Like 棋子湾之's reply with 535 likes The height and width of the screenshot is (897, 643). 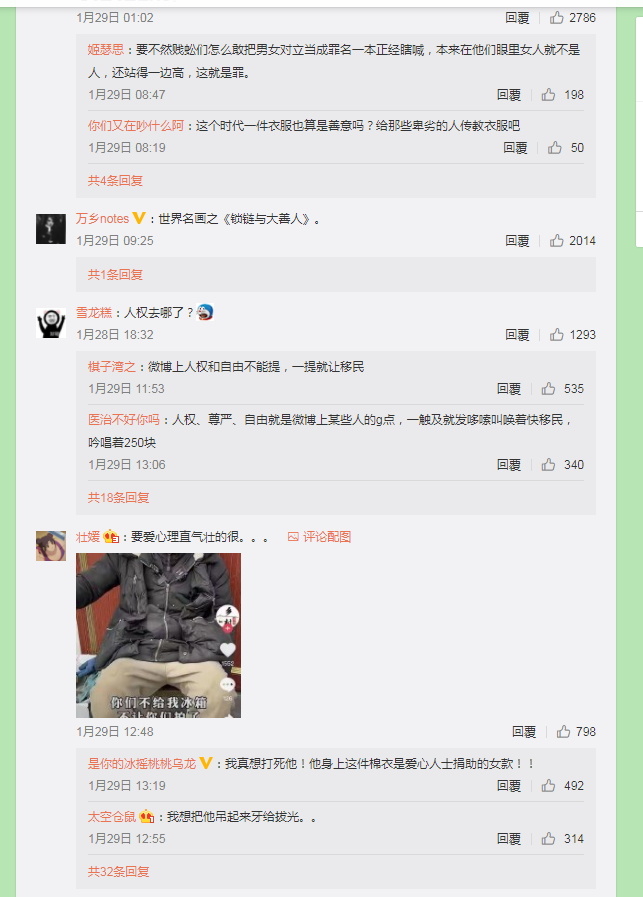[x=549, y=388]
